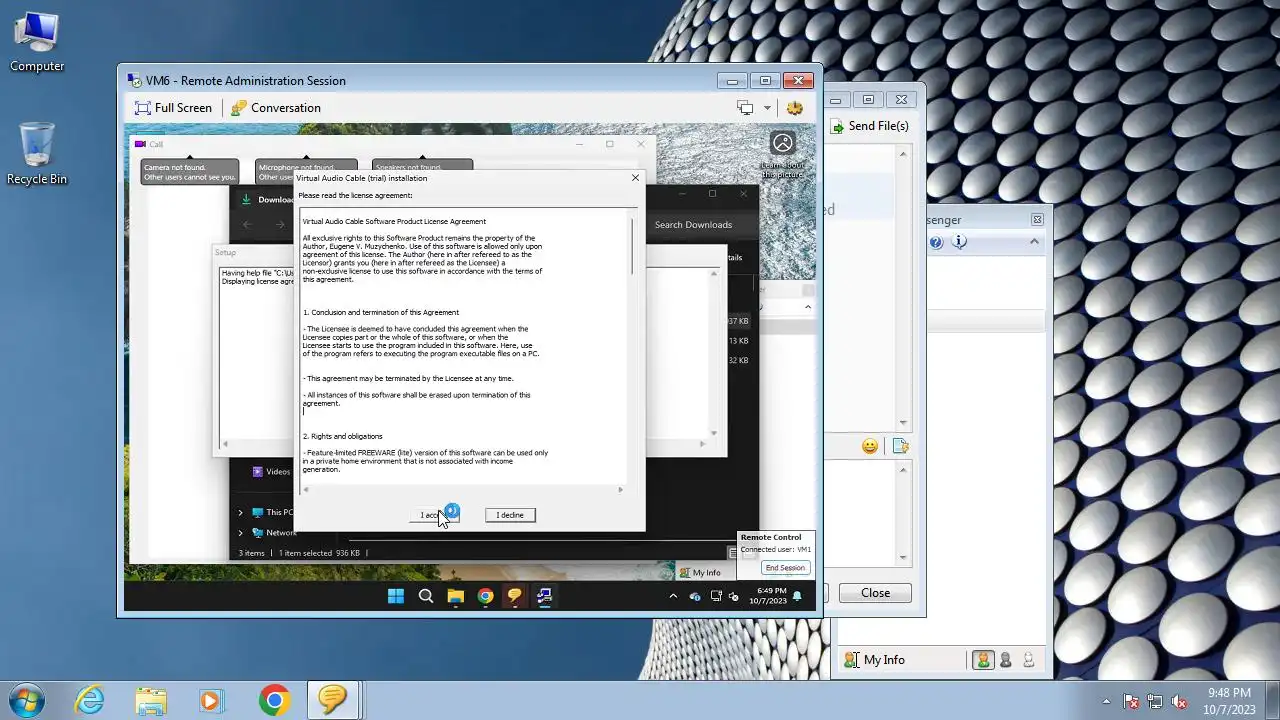Show hidden icons in remote system tray
This screenshot has width=1280, height=720.
(x=673, y=596)
